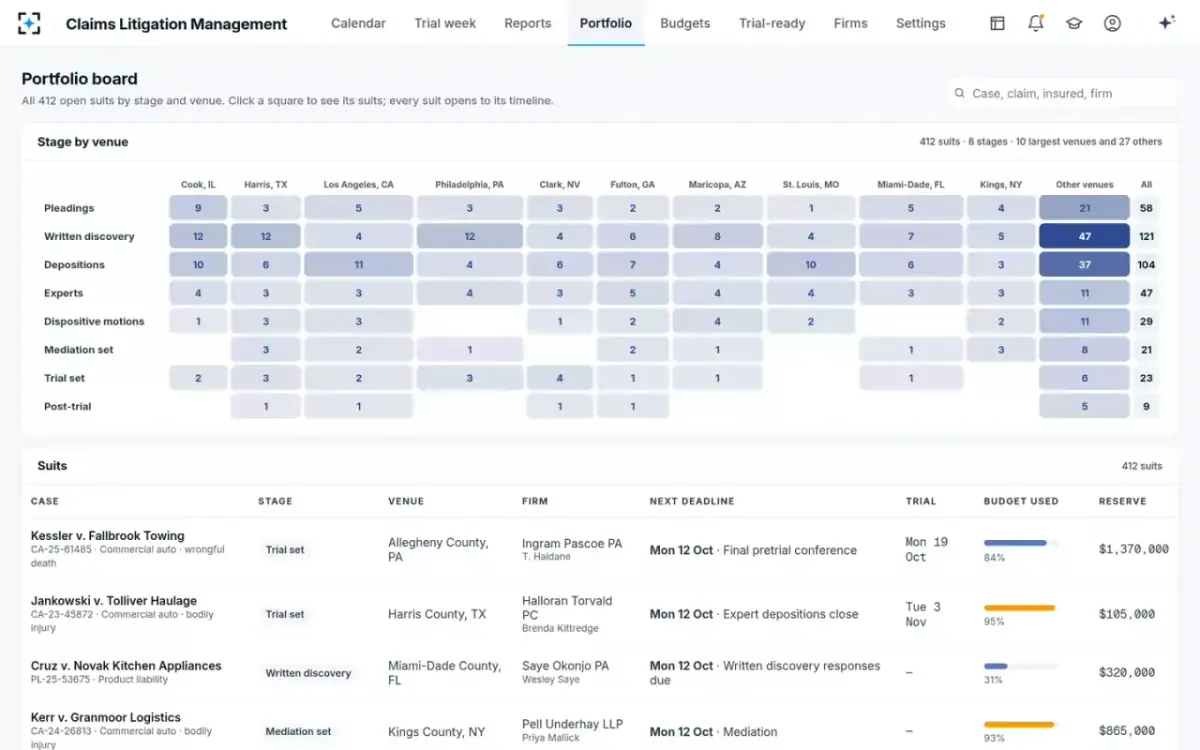Select Other venues Post-trial square showing 5

pyautogui.click(x=1085, y=406)
